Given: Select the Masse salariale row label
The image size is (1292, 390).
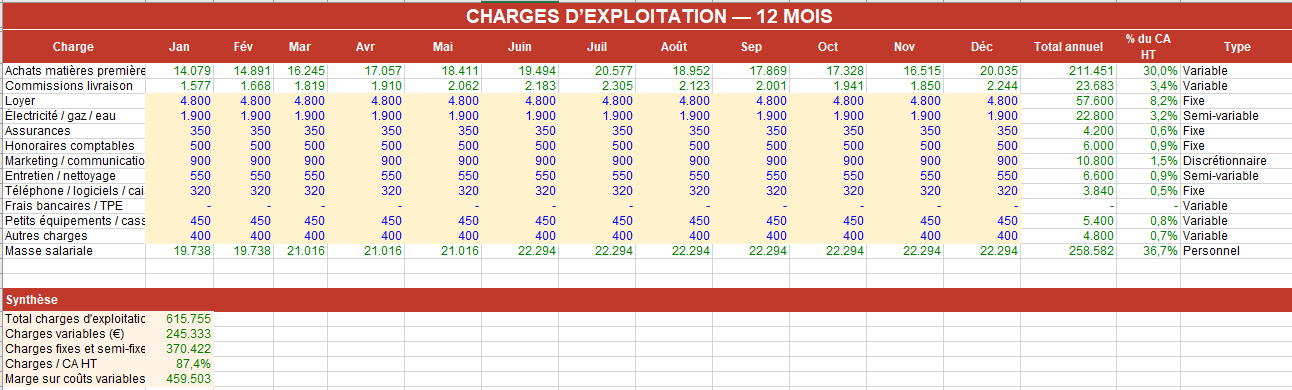Looking at the screenshot, I should pos(49,251).
